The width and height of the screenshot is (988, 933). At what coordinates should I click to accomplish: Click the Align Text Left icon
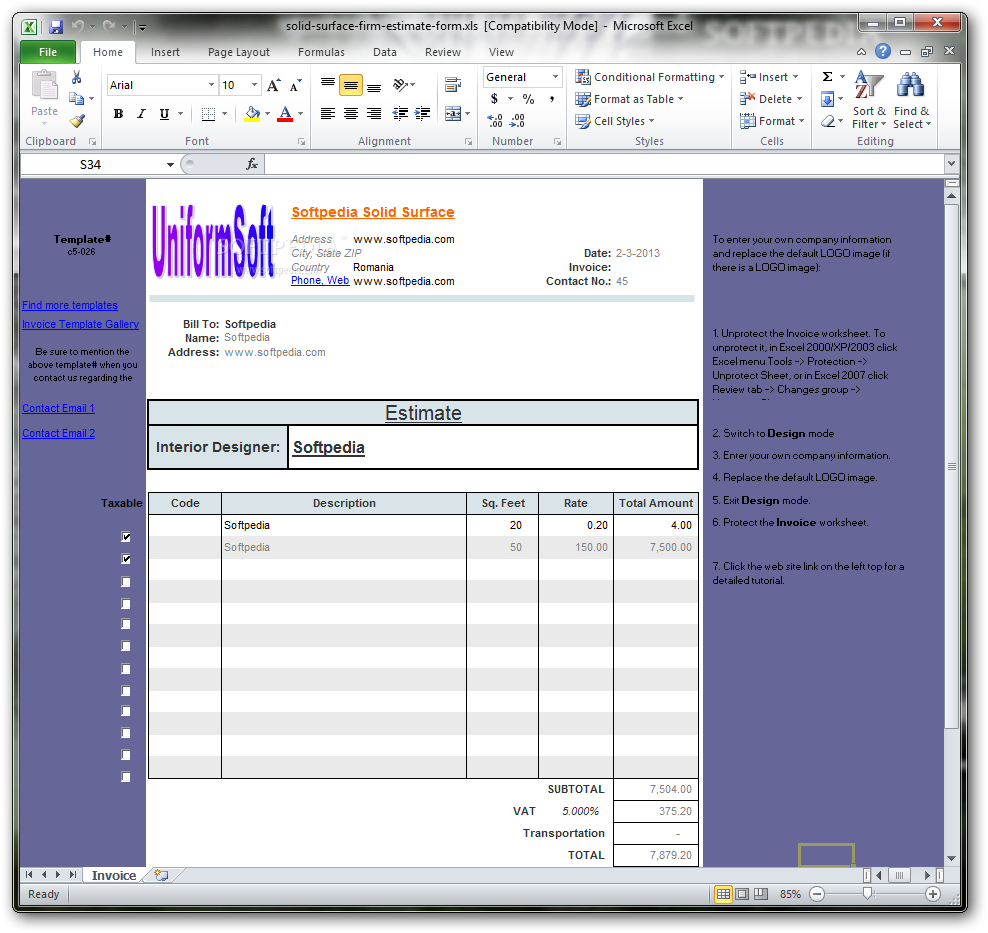[x=328, y=114]
